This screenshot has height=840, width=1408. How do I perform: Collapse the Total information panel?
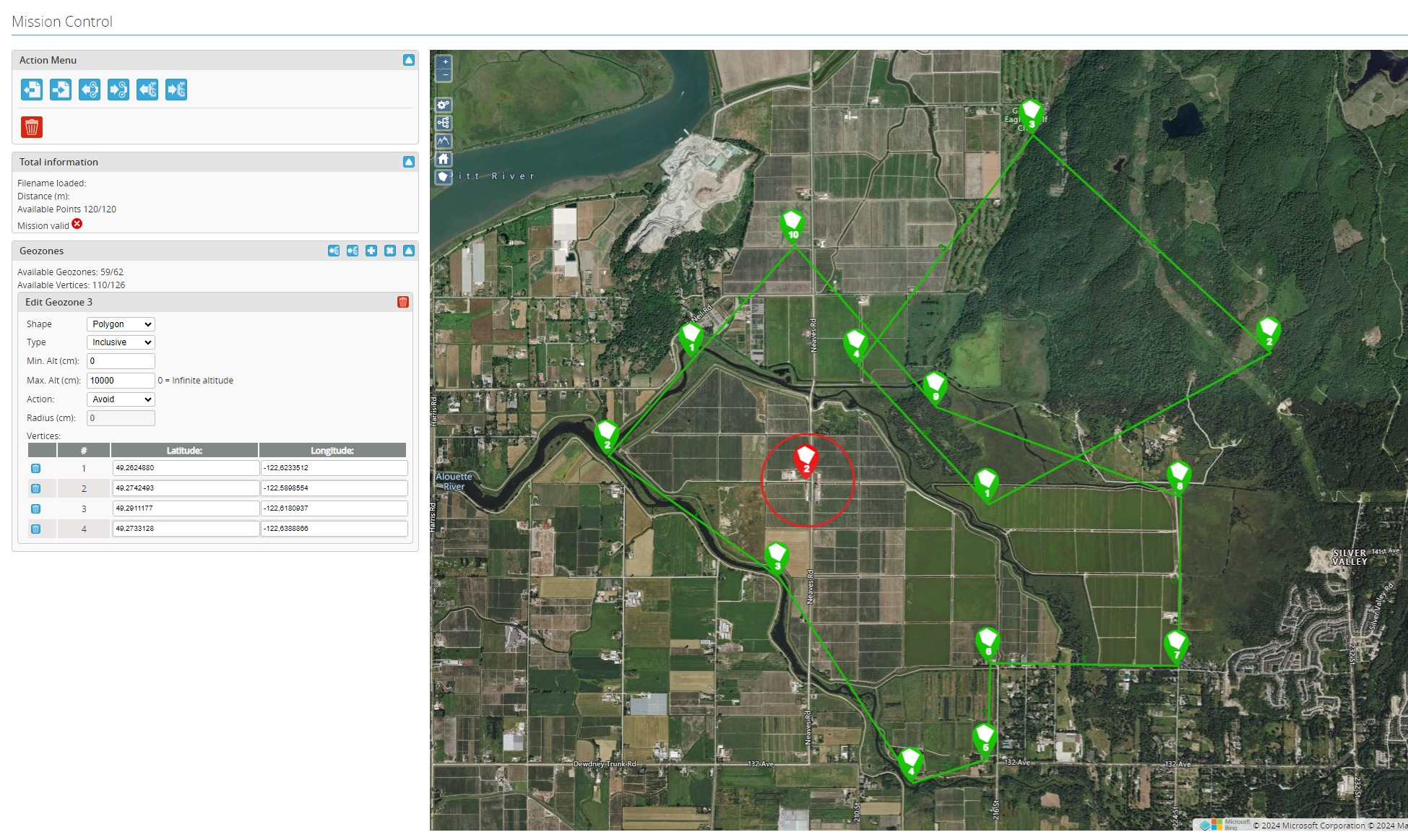coord(409,162)
